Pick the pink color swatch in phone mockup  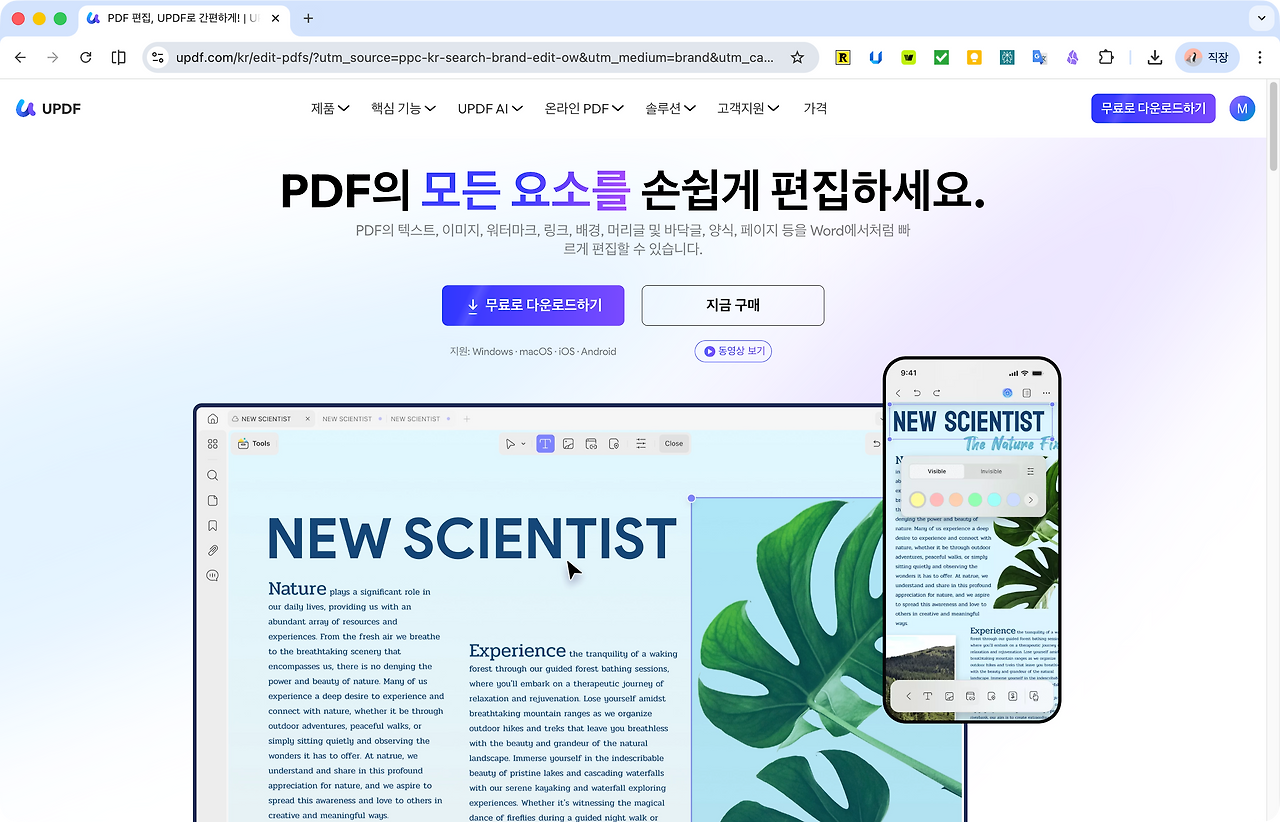coord(936,499)
